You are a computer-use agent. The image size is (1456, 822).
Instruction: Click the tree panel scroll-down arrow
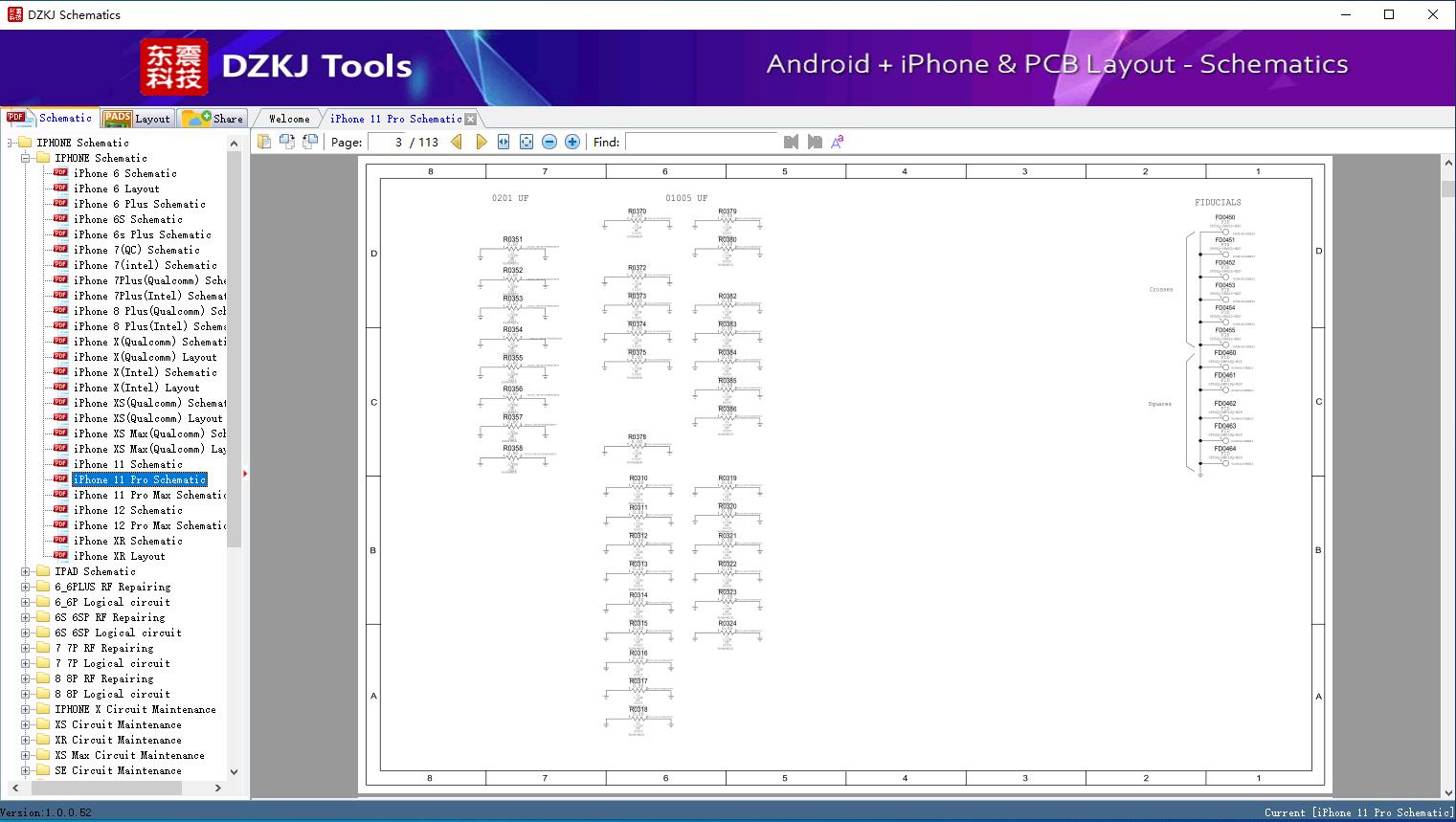(x=234, y=771)
